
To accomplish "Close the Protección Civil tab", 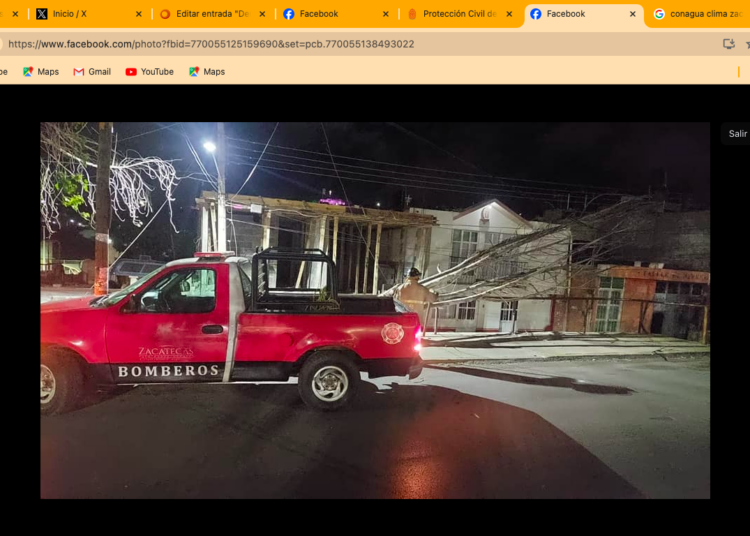I will click(x=509, y=14).
